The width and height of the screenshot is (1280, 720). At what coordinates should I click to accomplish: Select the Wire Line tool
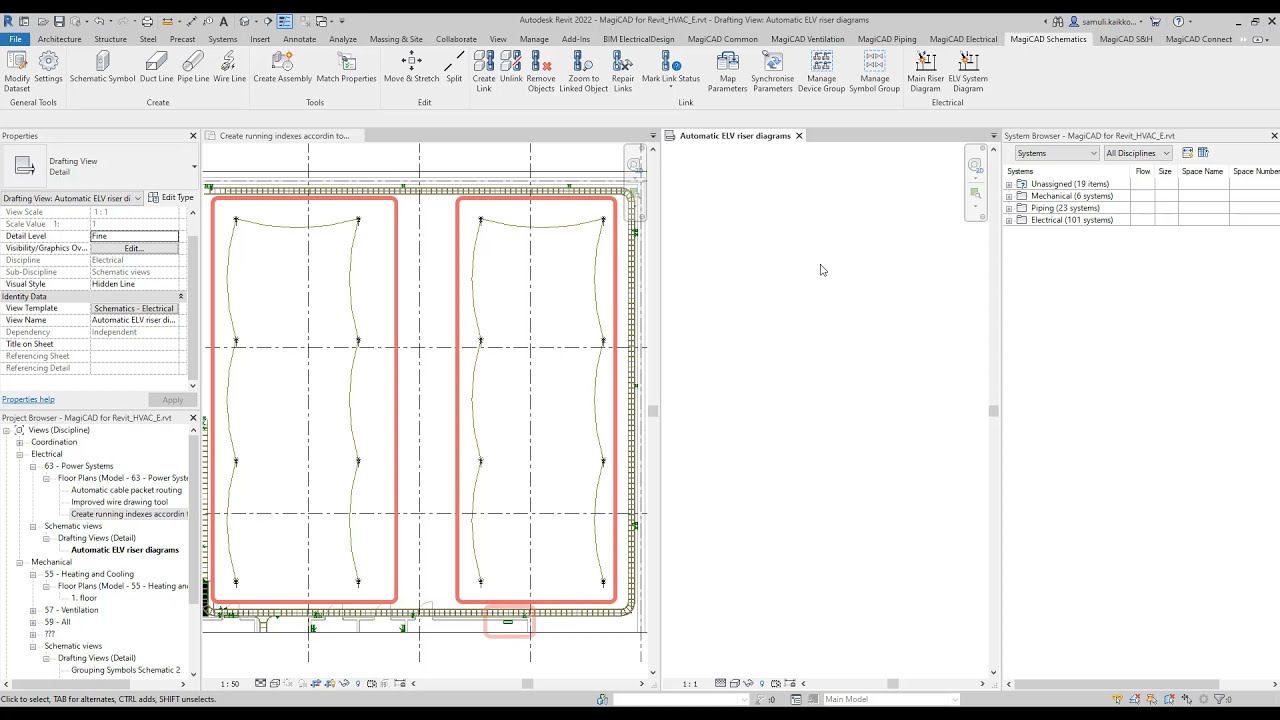(229, 68)
